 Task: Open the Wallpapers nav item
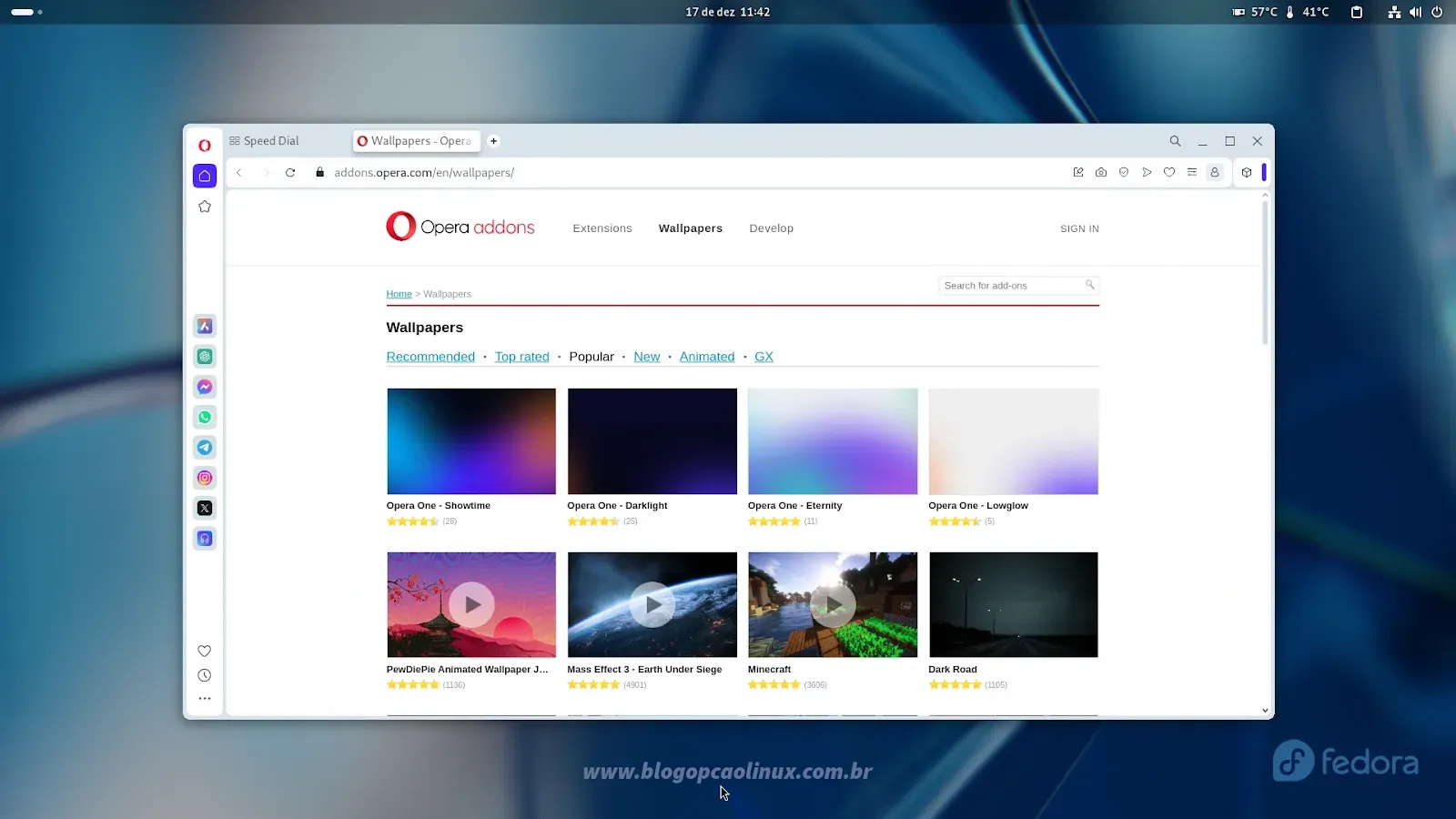(x=691, y=228)
